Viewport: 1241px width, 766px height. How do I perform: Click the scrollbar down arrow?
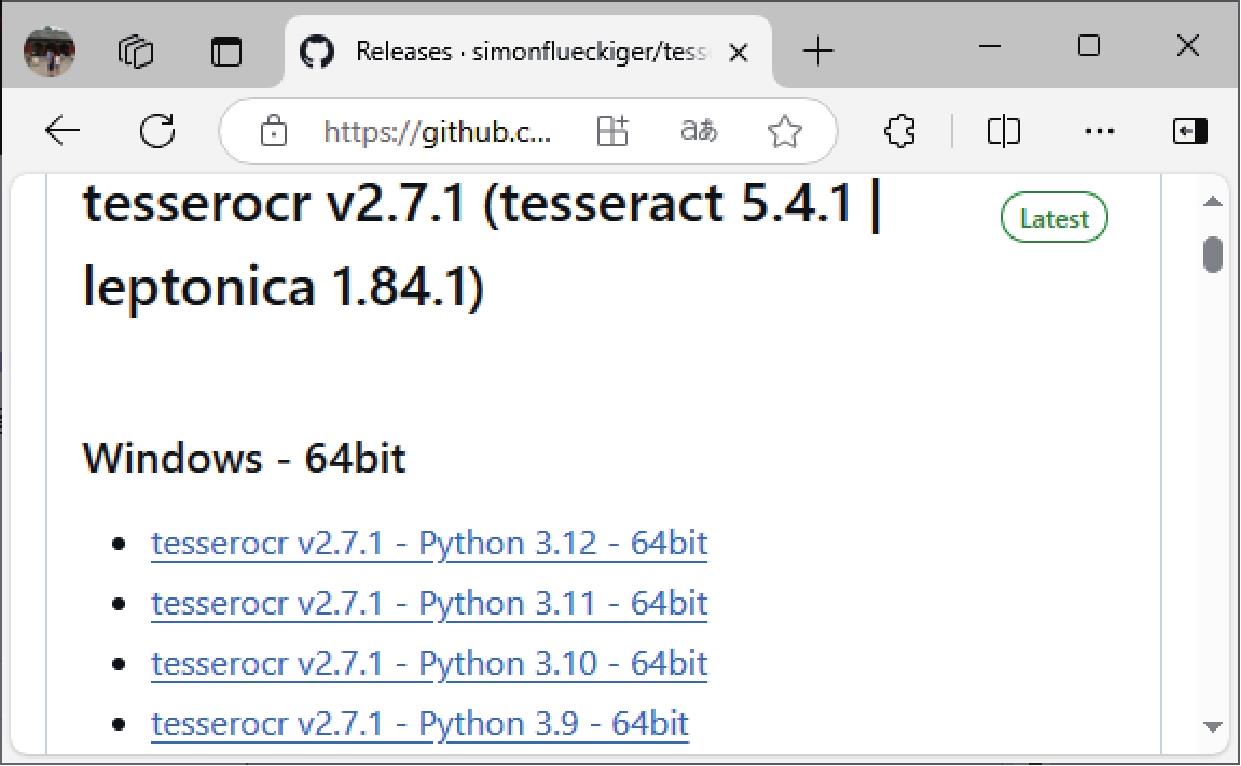1213,726
